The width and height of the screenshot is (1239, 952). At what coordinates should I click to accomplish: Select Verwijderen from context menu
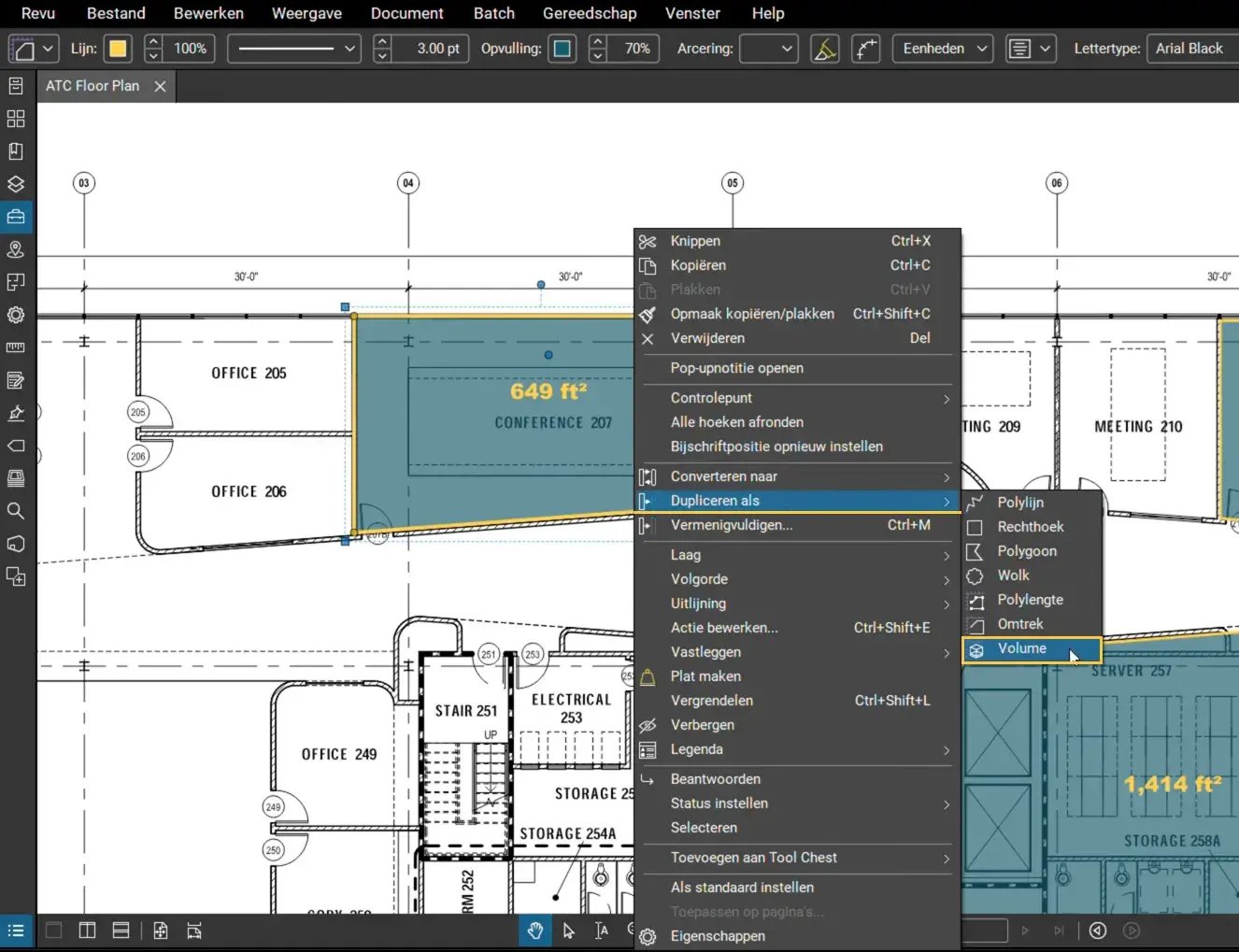(x=797, y=338)
